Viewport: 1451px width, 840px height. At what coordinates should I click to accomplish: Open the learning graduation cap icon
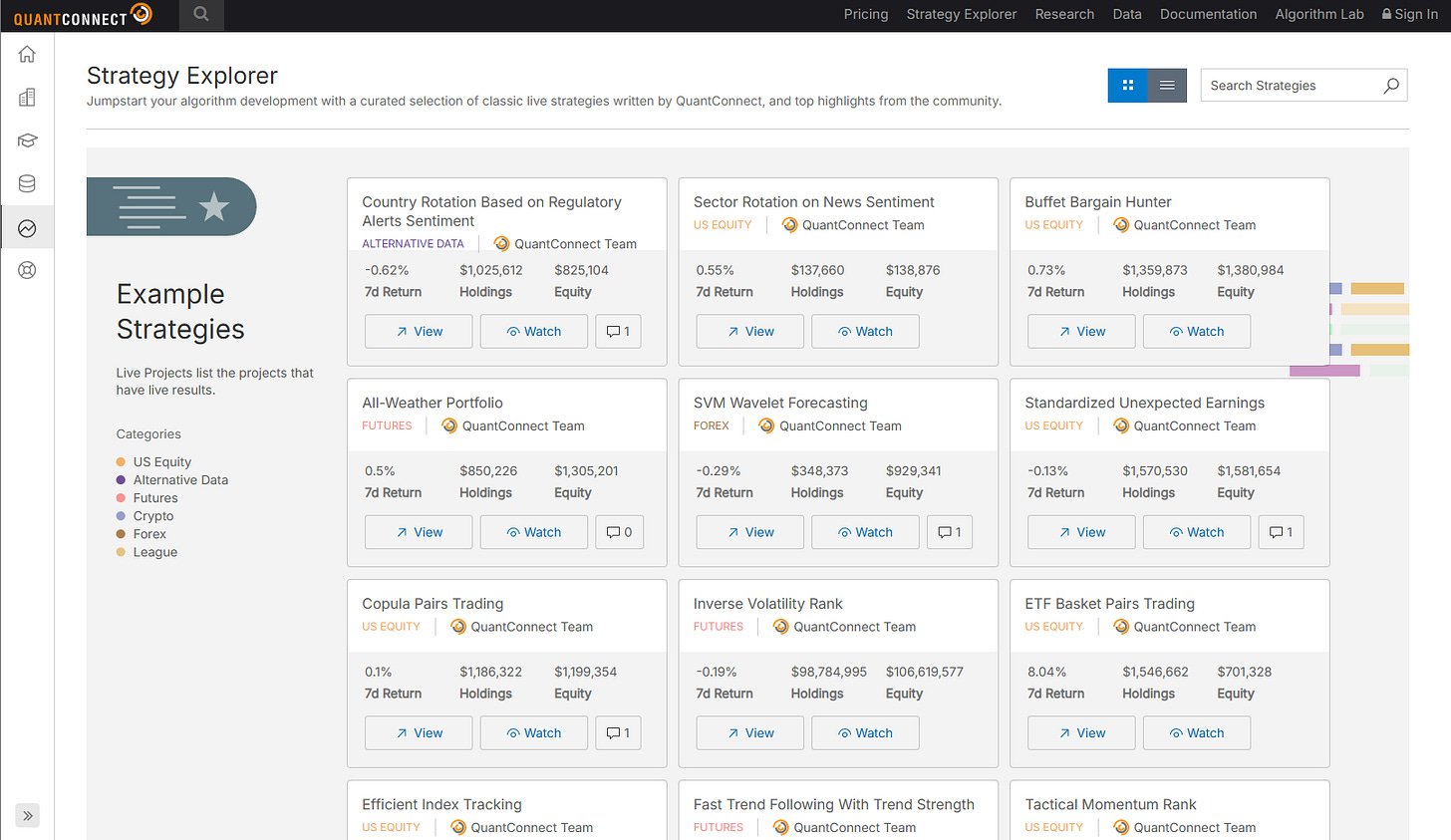27,140
